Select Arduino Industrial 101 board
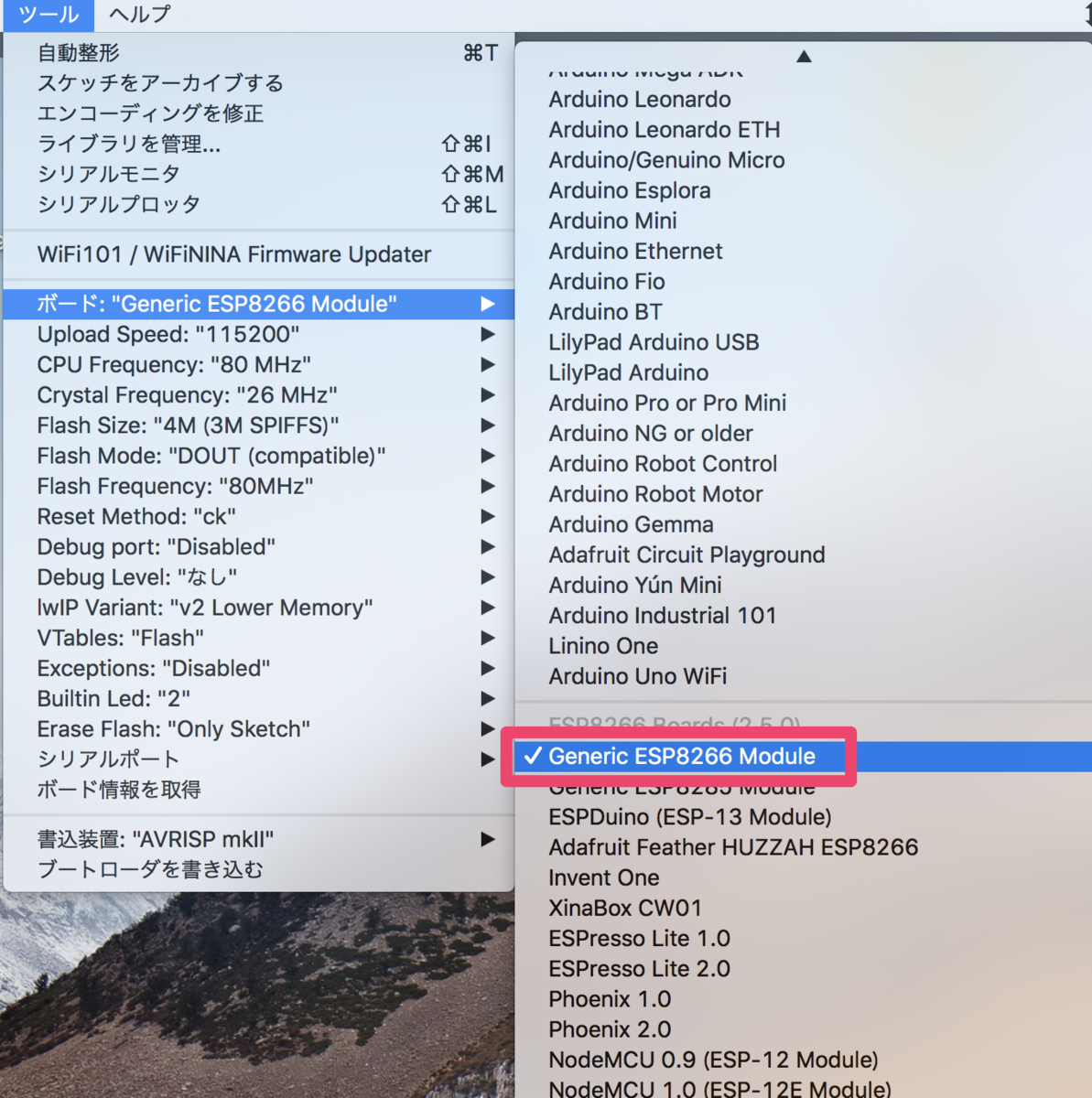The width and height of the screenshot is (1092, 1098). click(x=804, y=615)
